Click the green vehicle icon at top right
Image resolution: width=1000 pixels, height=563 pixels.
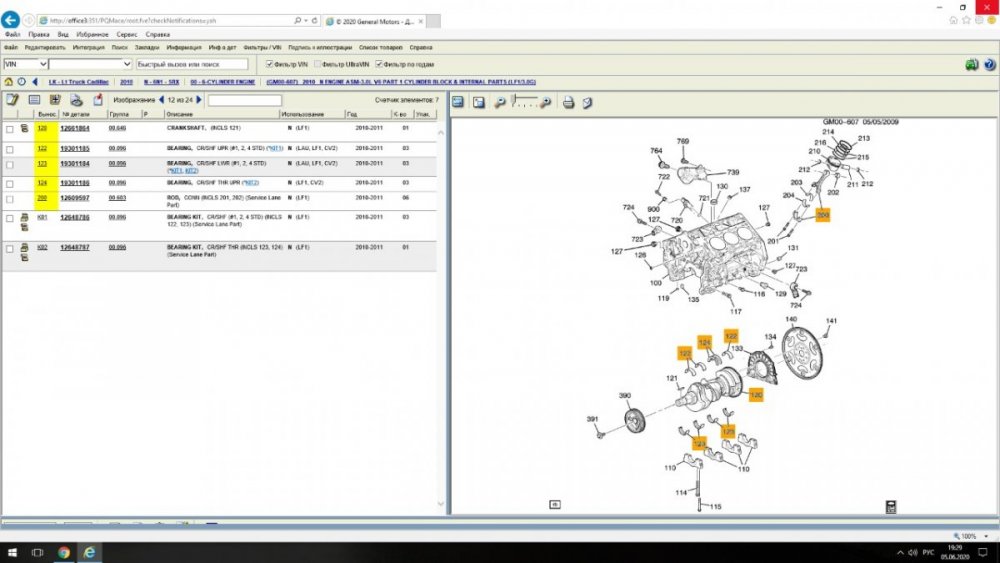[x=971, y=65]
